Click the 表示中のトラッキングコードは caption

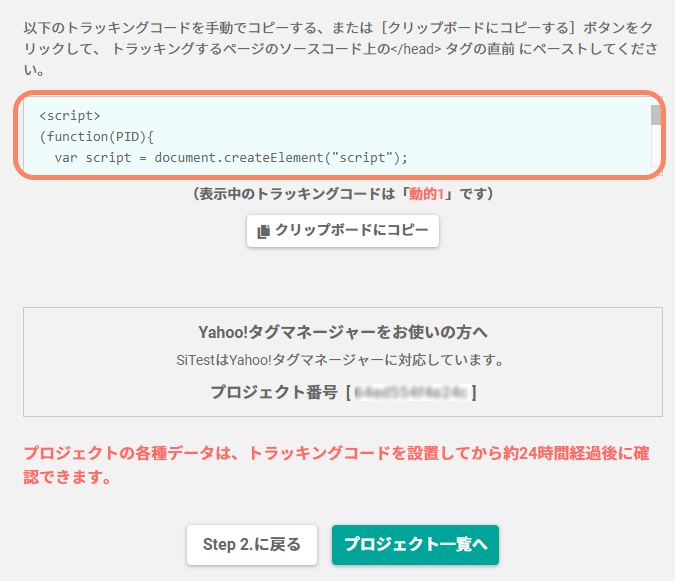click(343, 194)
